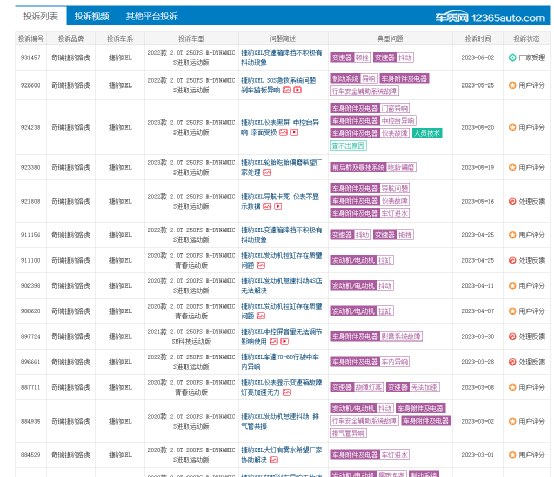Open image icon in complaint 887711 description
Viewport: 554px width, 477px height.
click(x=287, y=393)
